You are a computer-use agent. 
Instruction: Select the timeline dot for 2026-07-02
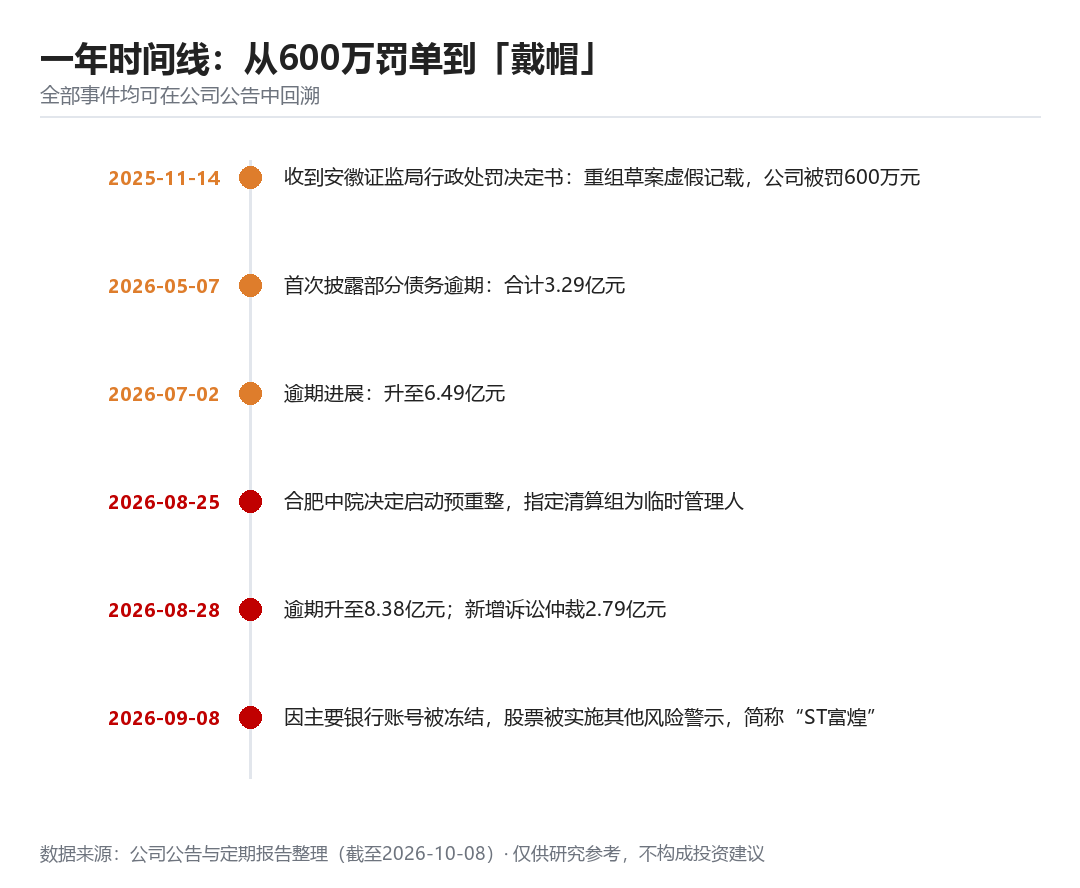click(x=250, y=393)
